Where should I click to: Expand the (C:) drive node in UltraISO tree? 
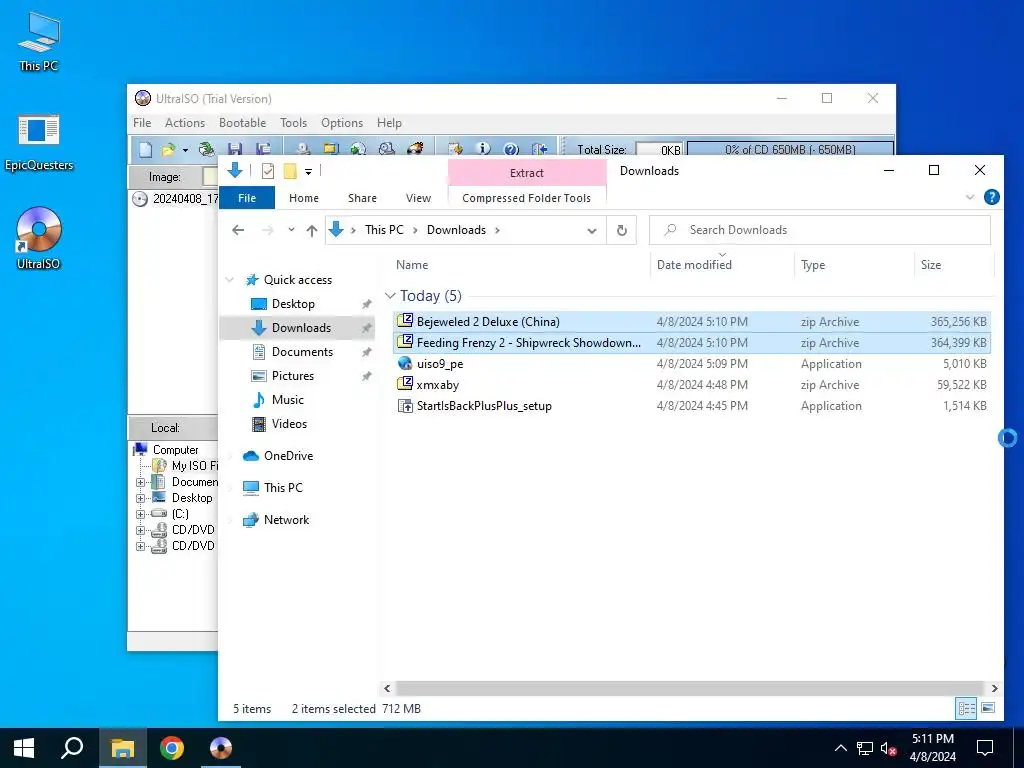click(x=140, y=514)
